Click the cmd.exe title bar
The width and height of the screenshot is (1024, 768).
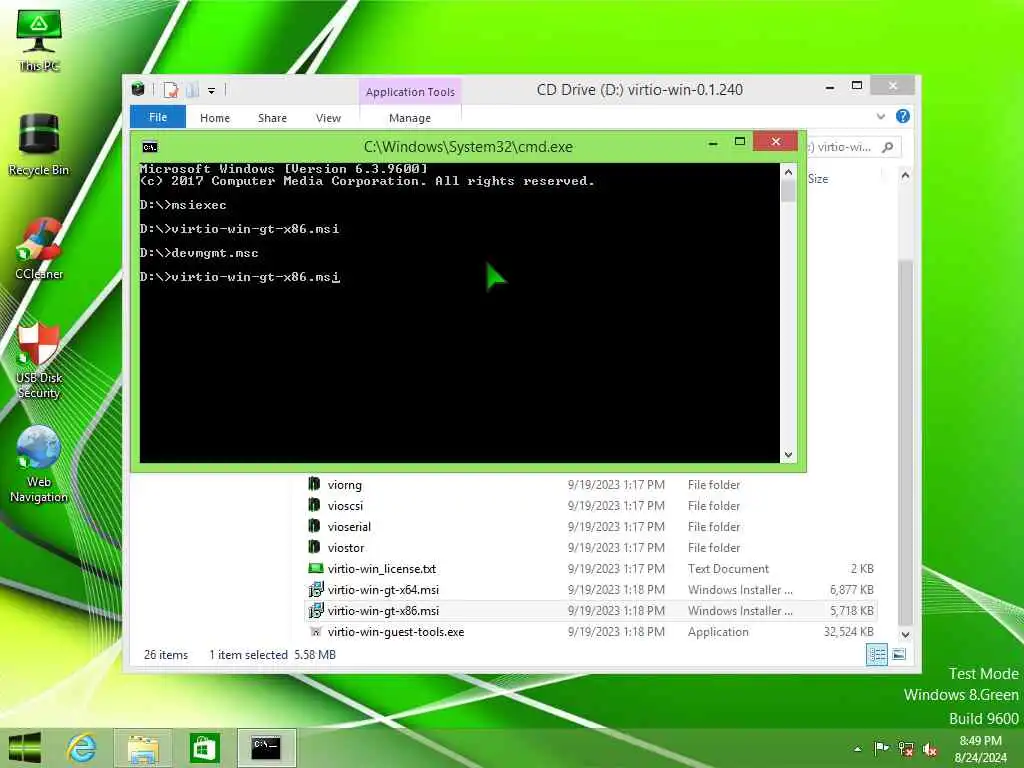coord(468,147)
